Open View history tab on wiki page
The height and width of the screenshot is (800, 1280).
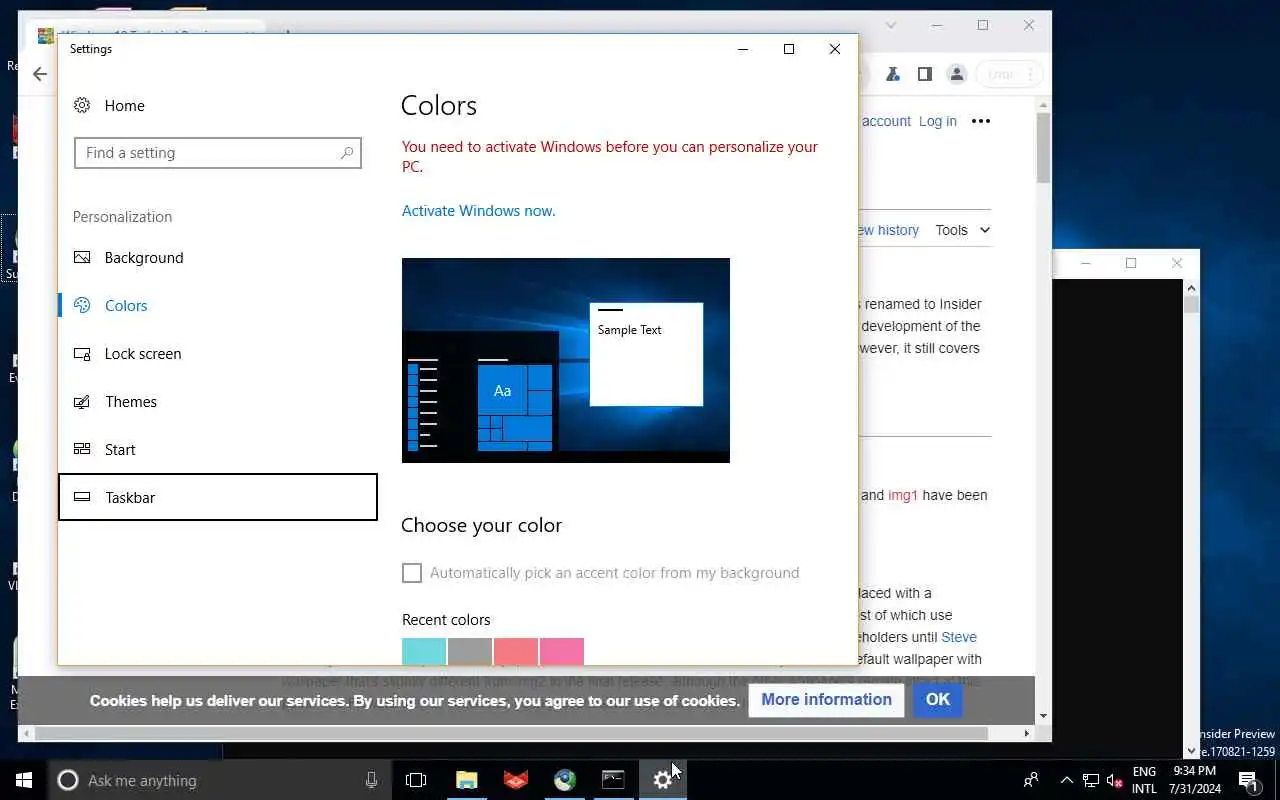[888, 230]
